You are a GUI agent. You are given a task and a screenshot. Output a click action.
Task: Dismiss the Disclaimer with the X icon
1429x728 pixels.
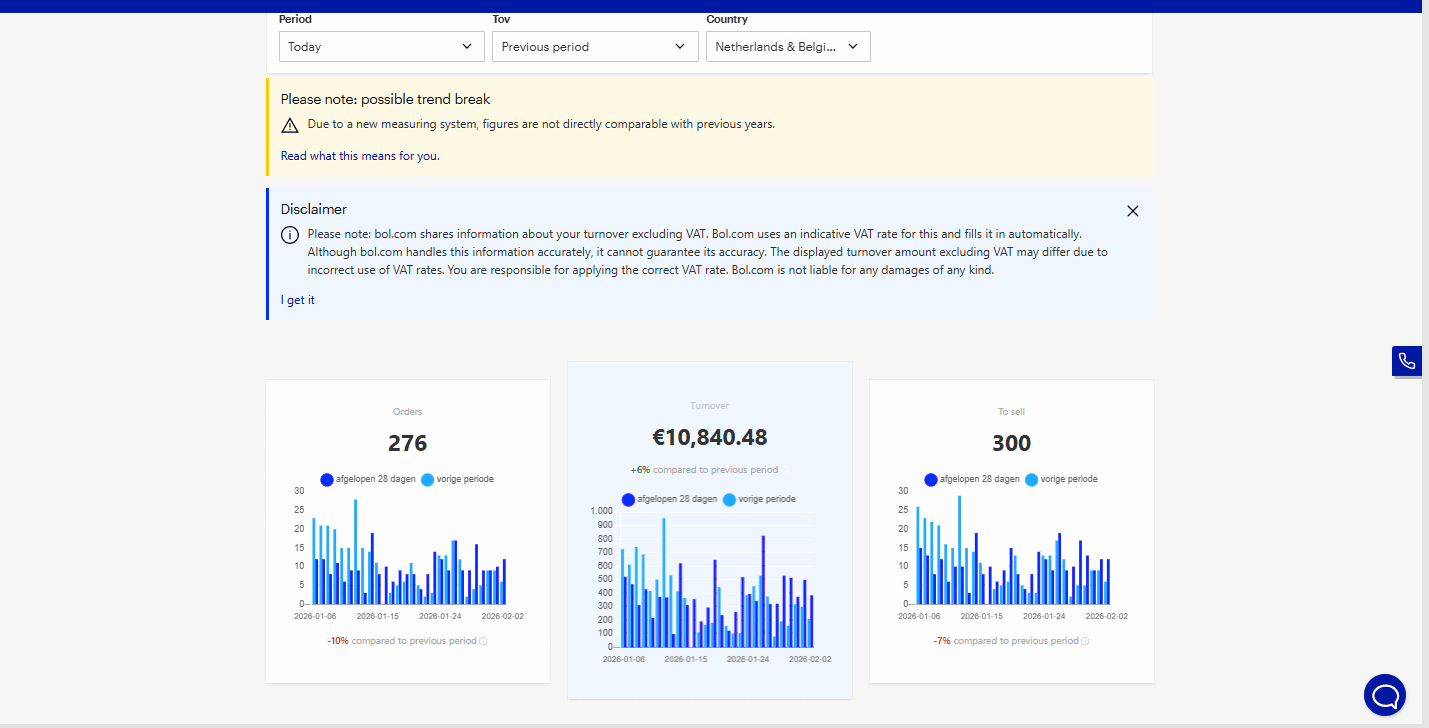[x=1132, y=211]
